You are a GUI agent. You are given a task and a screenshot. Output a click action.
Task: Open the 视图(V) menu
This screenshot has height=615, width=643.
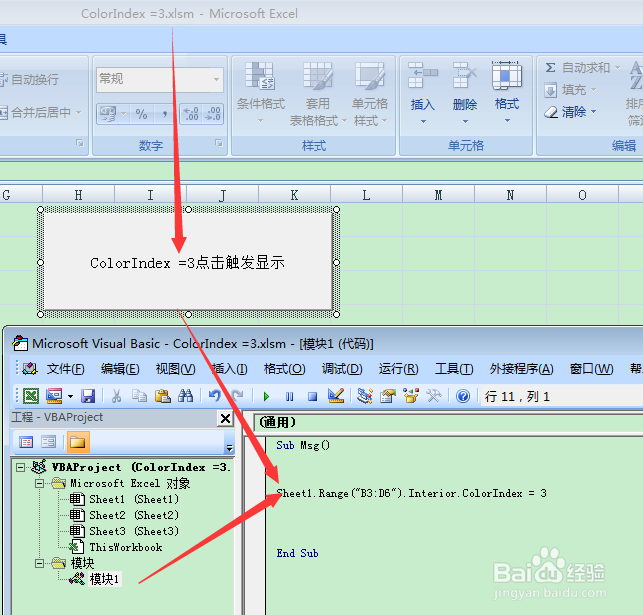[175, 369]
